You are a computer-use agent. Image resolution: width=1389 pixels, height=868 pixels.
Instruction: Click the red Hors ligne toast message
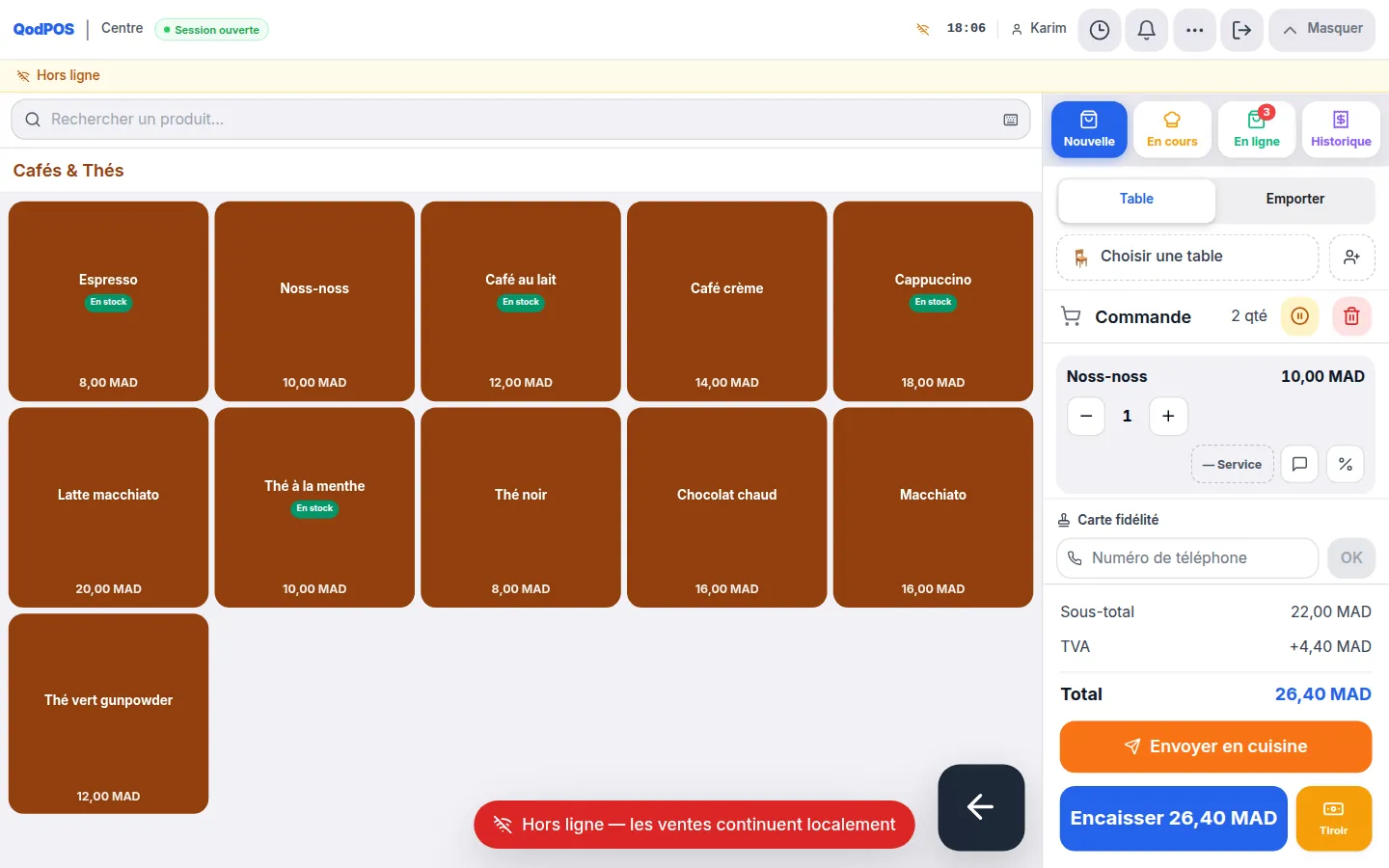tap(694, 825)
